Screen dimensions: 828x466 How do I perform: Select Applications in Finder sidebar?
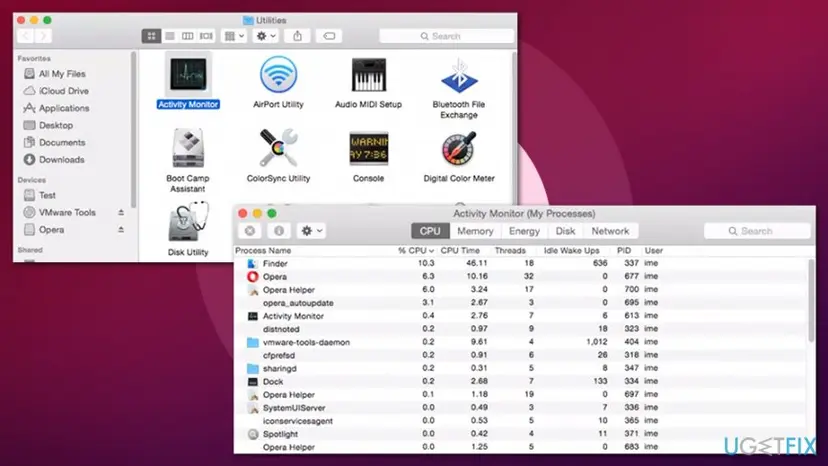pos(64,108)
